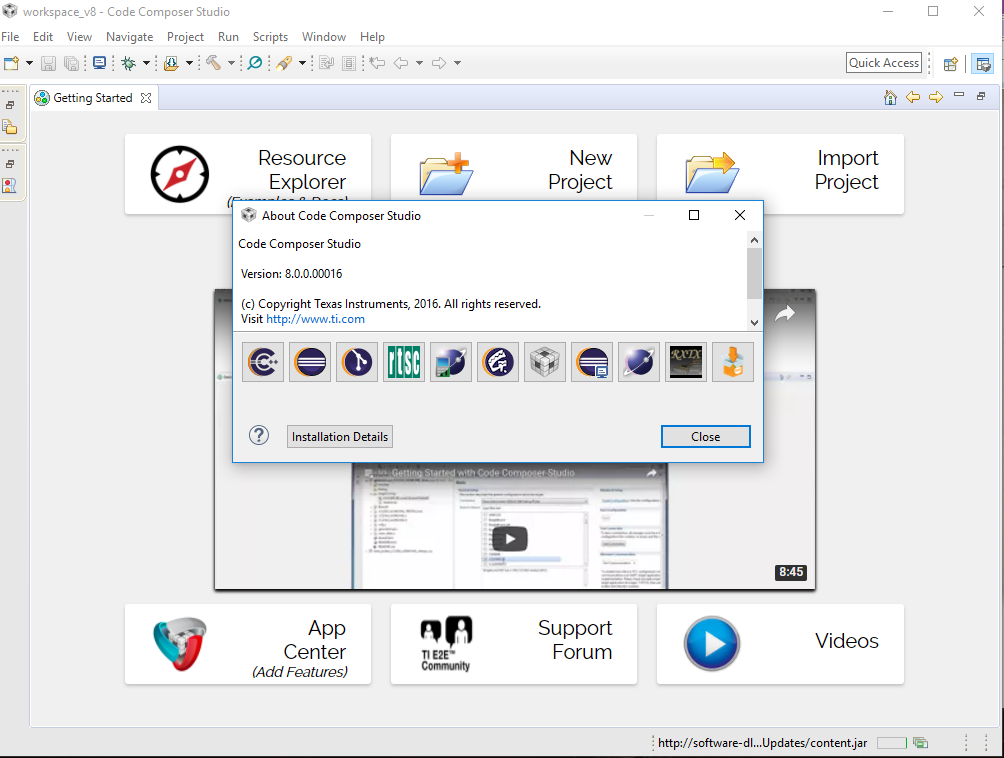Click the gear wrench Eclipse feature icon

(498, 362)
